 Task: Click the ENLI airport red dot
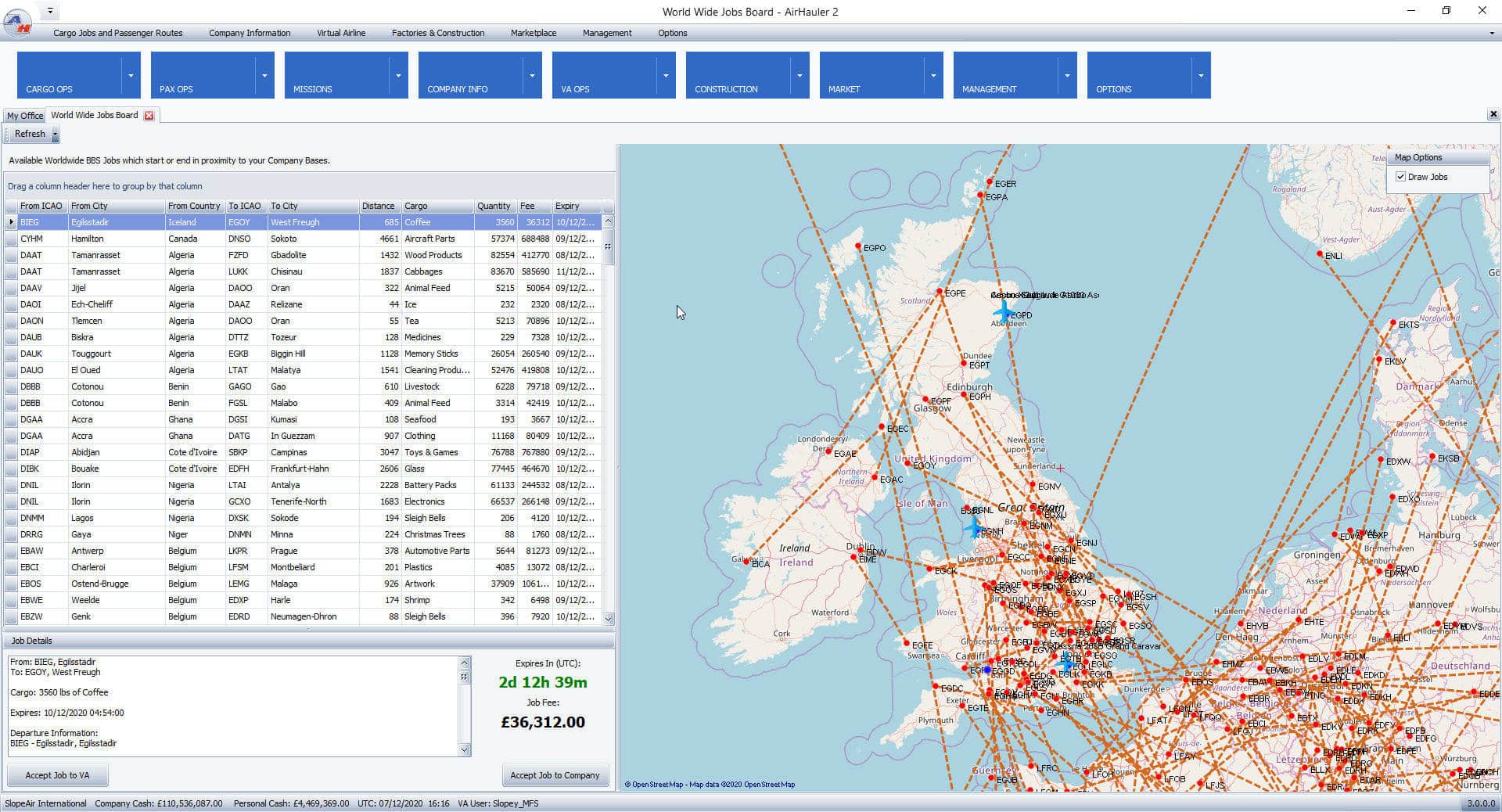pyautogui.click(x=1320, y=253)
